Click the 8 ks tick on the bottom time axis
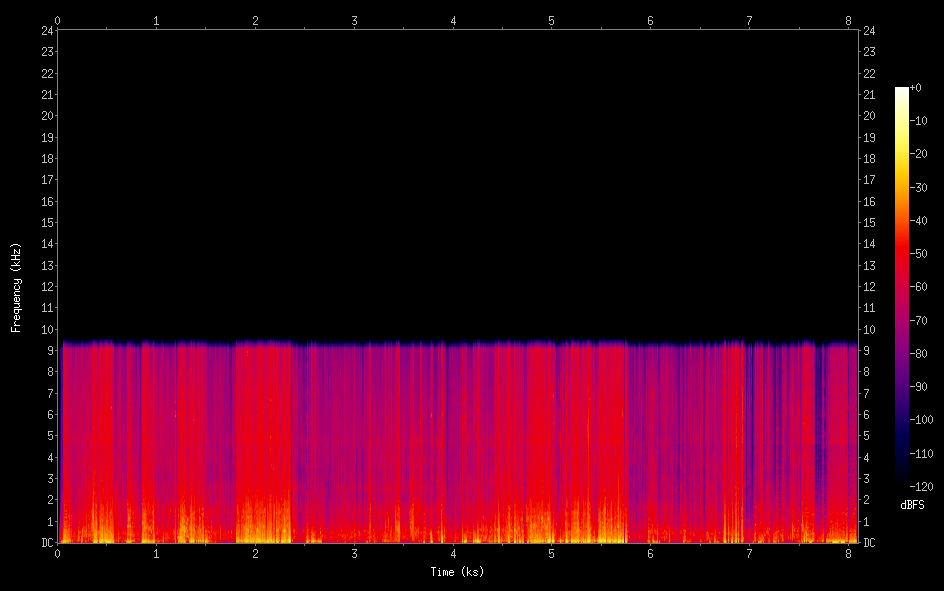 pyautogui.click(x=849, y=553)
